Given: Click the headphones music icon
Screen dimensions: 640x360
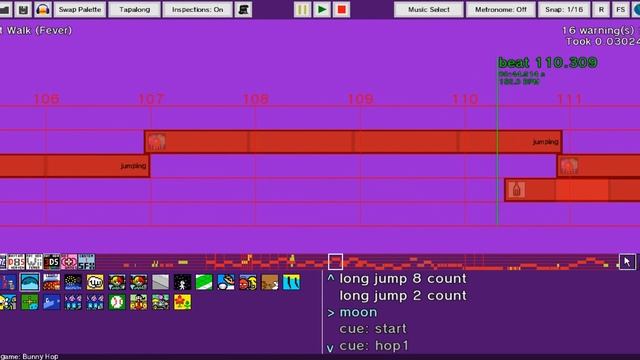Looking at the screenshot, I should [x=43, y=9].
